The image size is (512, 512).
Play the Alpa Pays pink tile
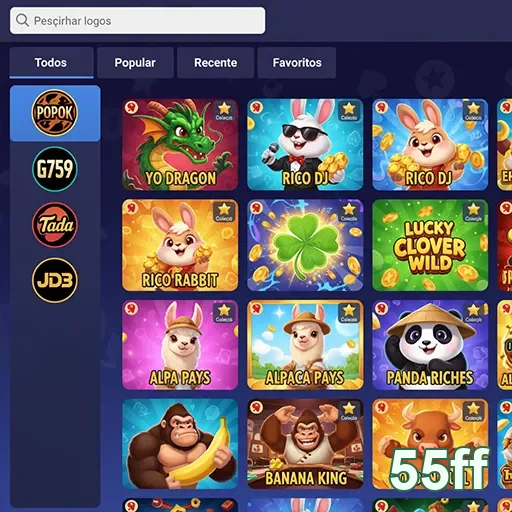coord(180,345)
